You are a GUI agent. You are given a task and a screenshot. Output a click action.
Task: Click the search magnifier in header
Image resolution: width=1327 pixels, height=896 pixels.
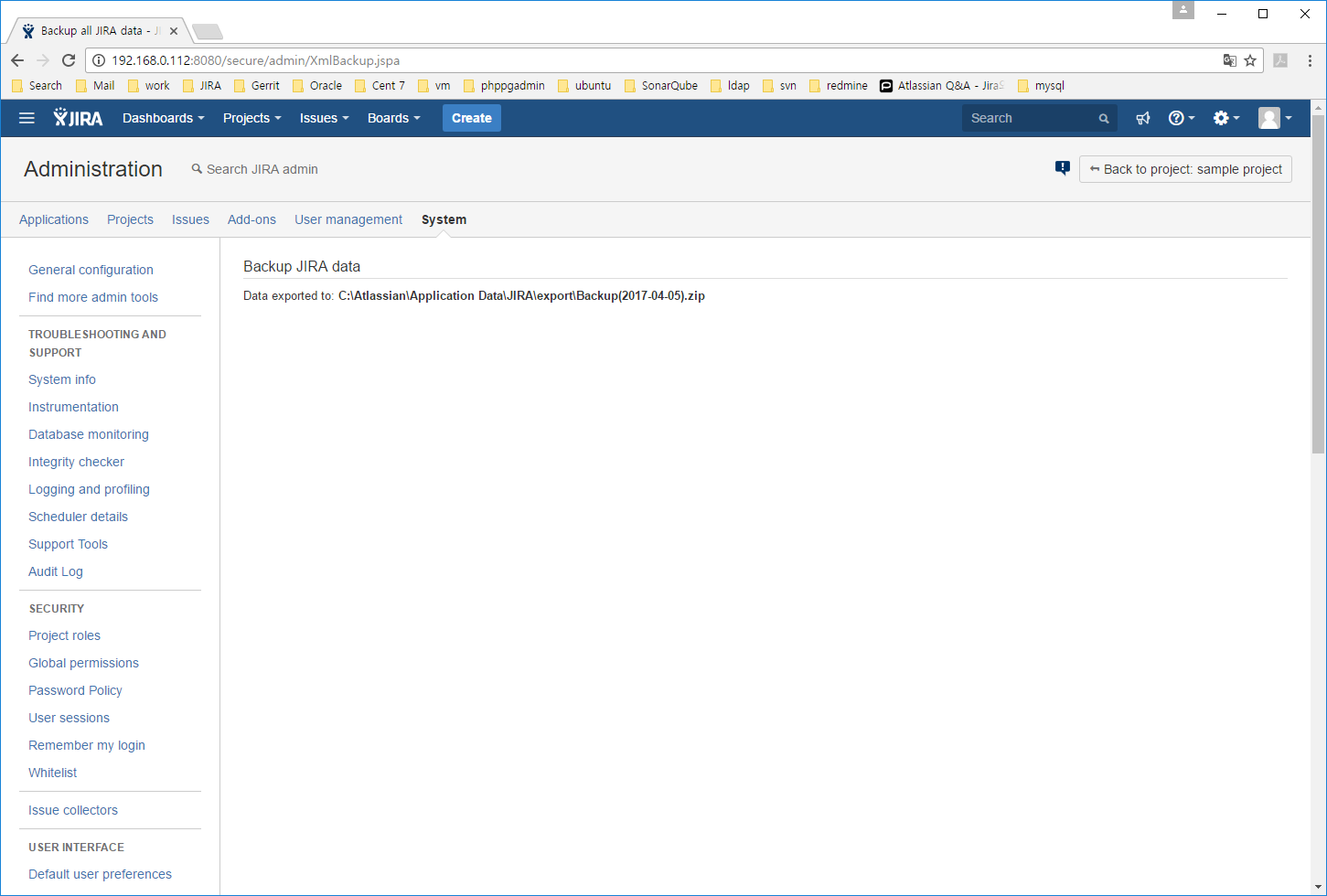(x=1104, y=119)
